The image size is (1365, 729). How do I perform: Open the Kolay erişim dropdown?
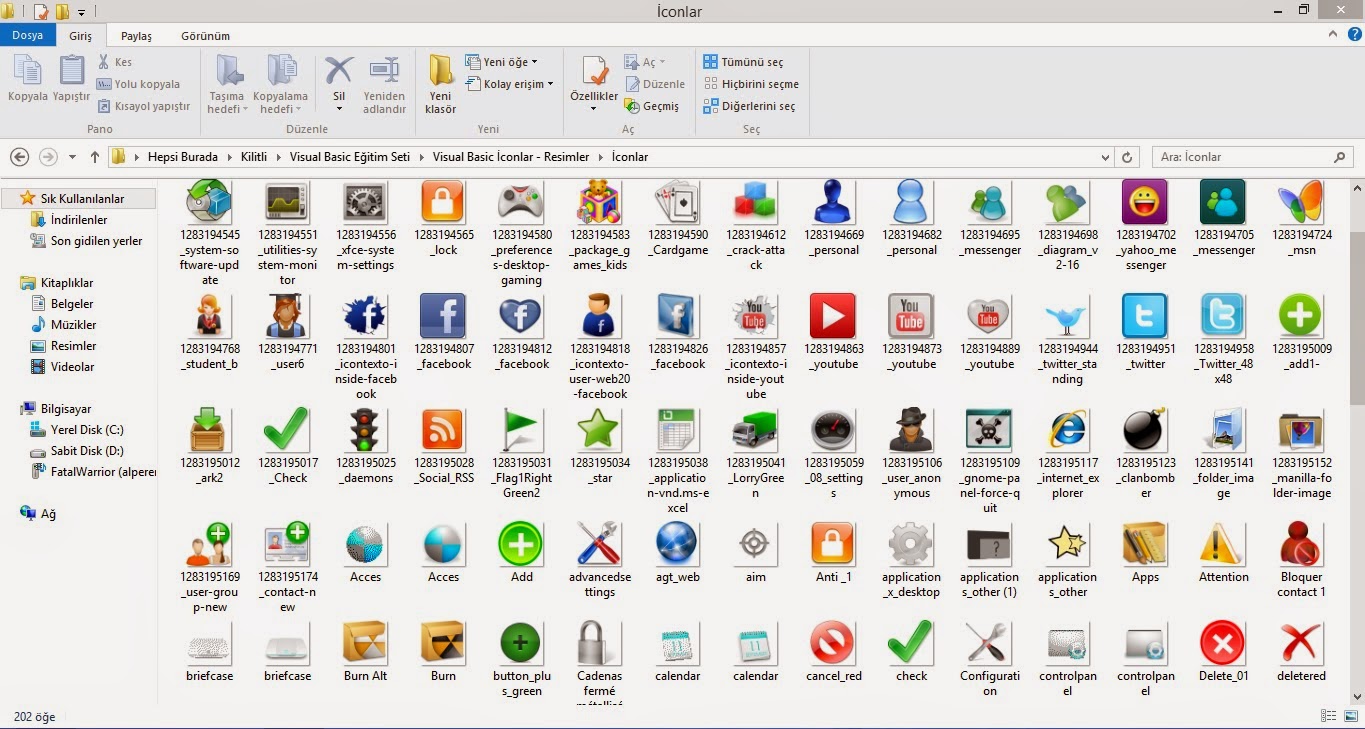click(x=509, y=84)
